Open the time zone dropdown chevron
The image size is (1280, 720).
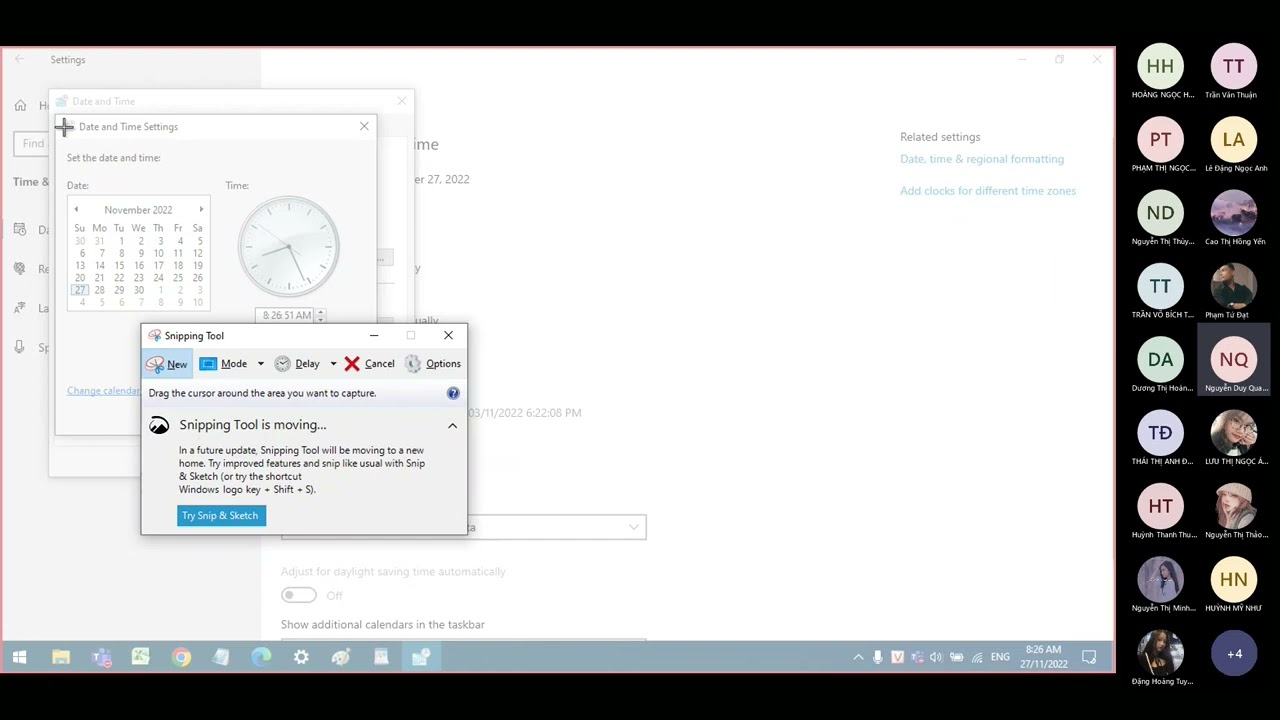point(634,527)
